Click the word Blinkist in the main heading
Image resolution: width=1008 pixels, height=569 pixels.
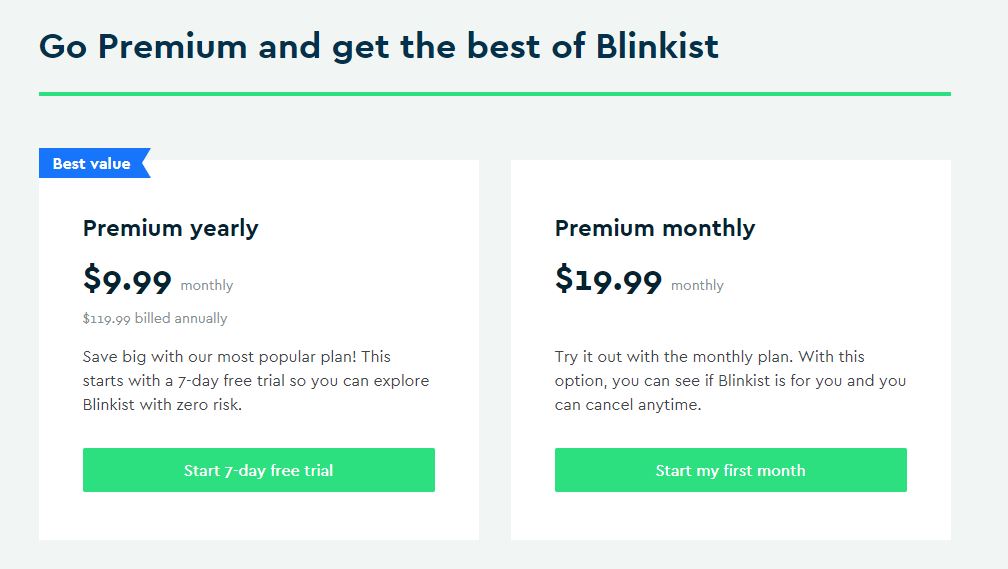click(657, 46)
